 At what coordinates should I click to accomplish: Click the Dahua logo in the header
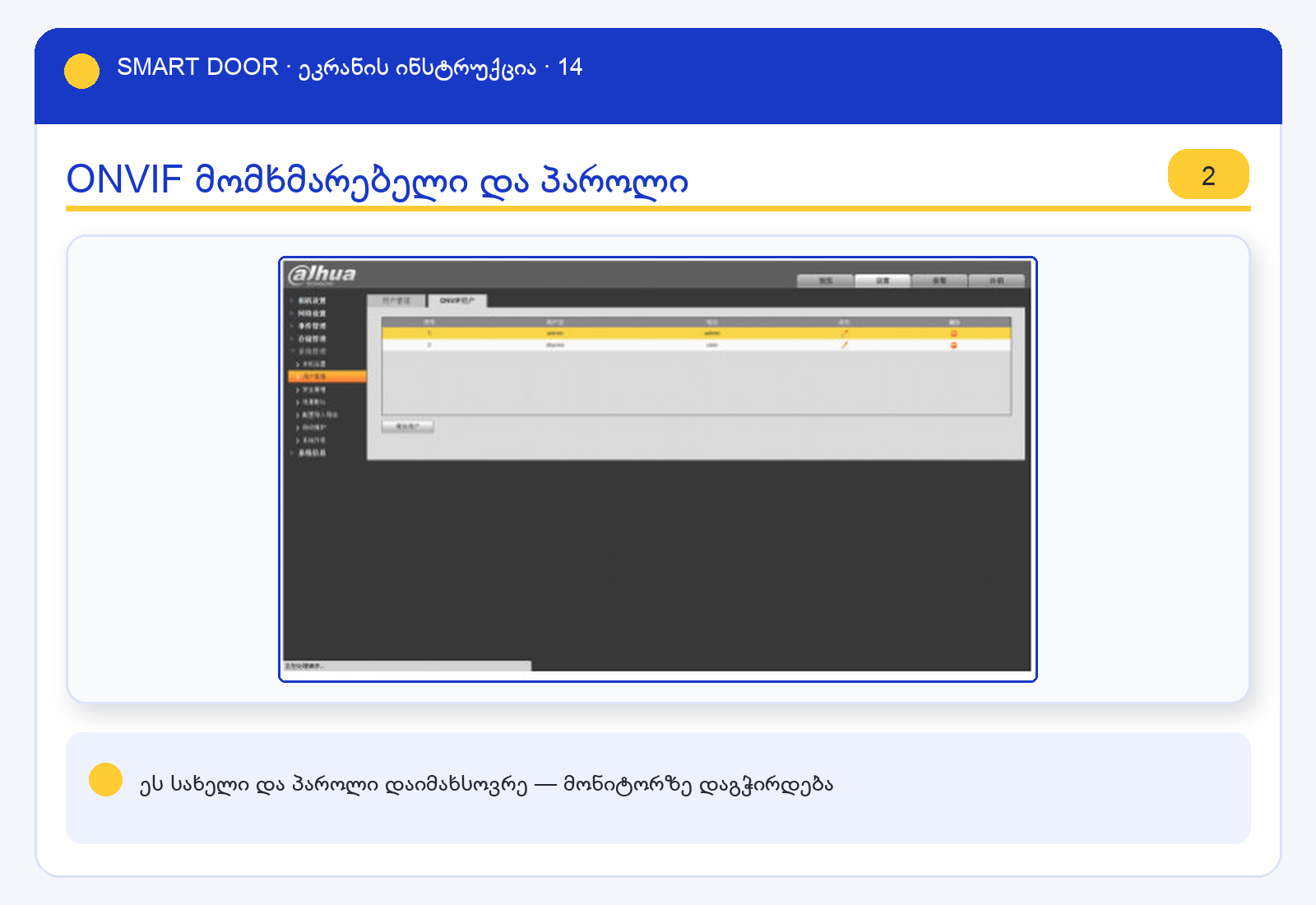tap(322, 274)
